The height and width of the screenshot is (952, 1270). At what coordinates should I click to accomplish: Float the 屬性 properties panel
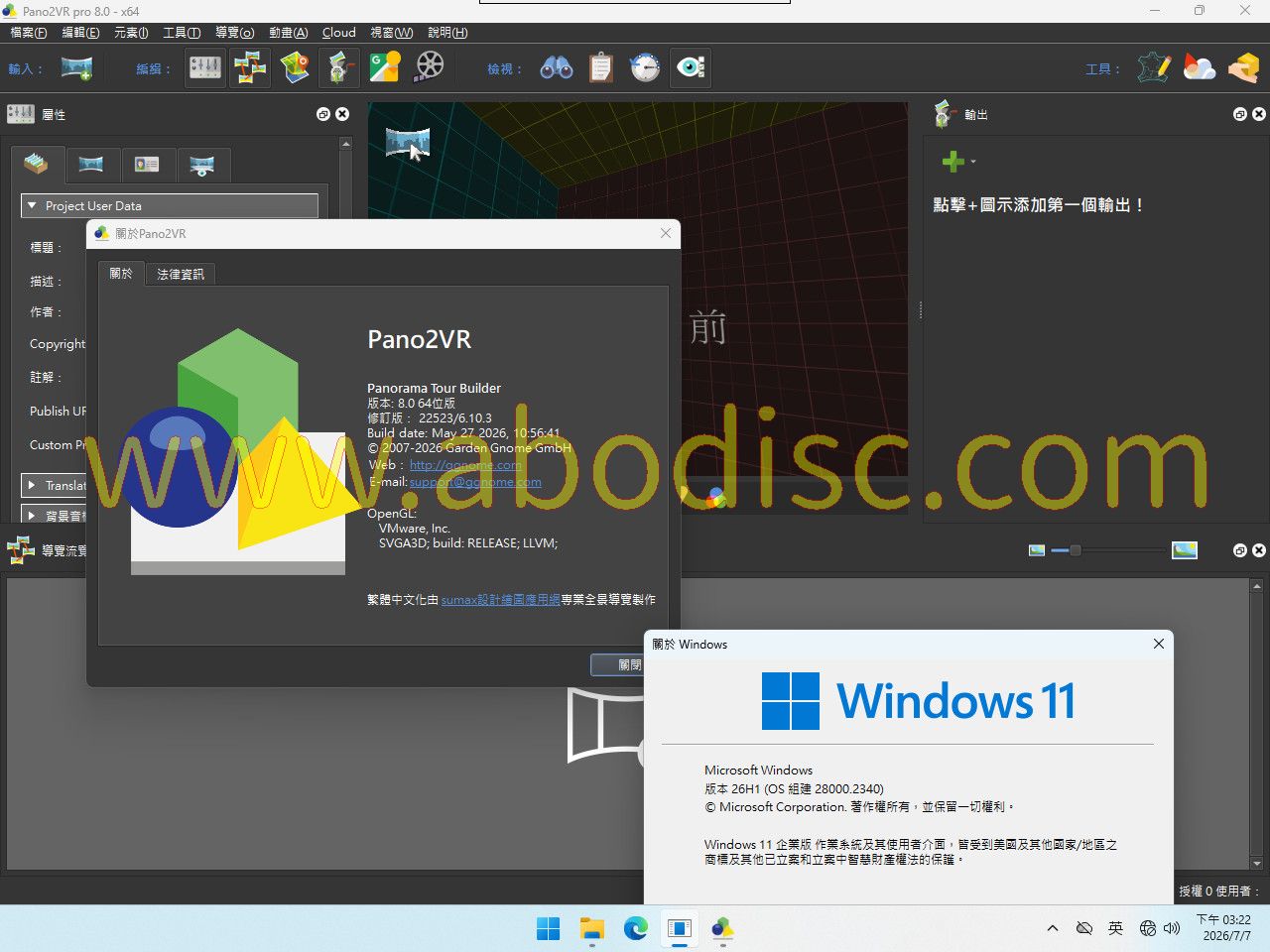[x=323, y=114]
